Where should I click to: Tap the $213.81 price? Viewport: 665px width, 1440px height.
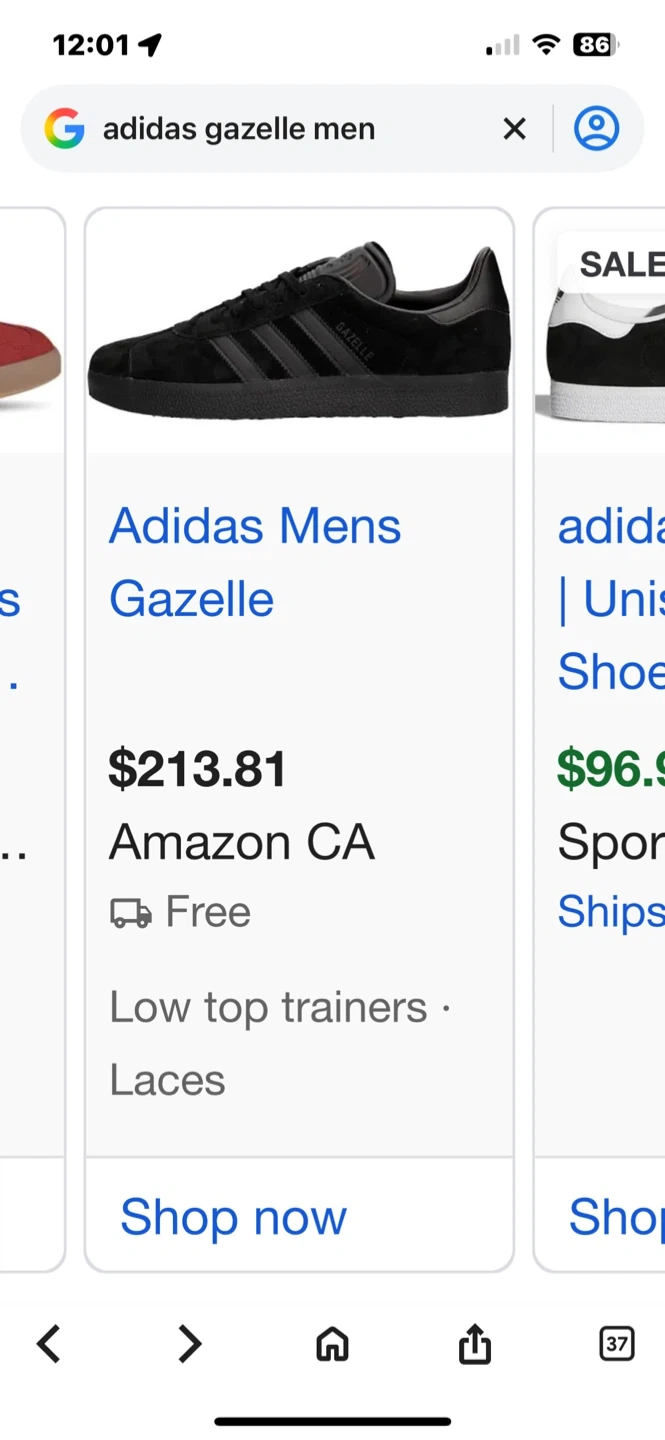point(197,769)
